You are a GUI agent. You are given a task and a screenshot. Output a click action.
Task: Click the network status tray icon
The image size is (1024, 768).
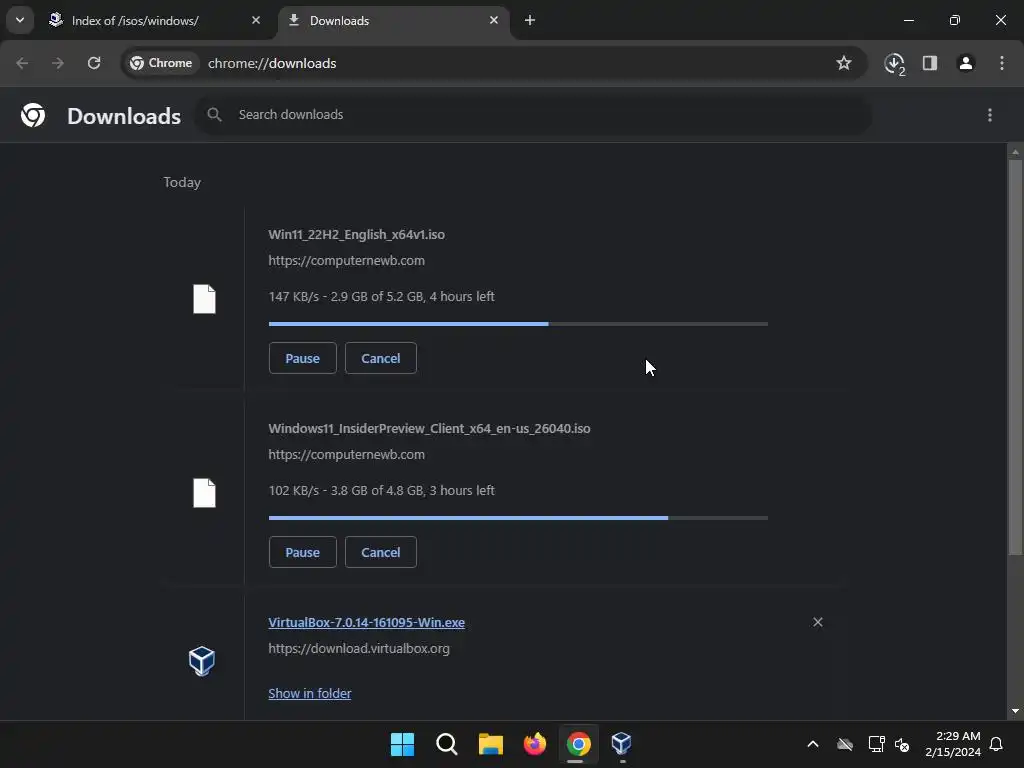(876, 744)
